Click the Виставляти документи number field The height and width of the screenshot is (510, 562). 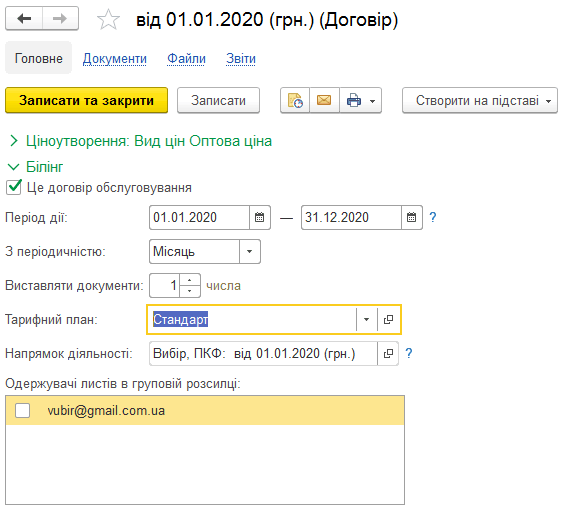pyautogui.click(x=165, y=286)
